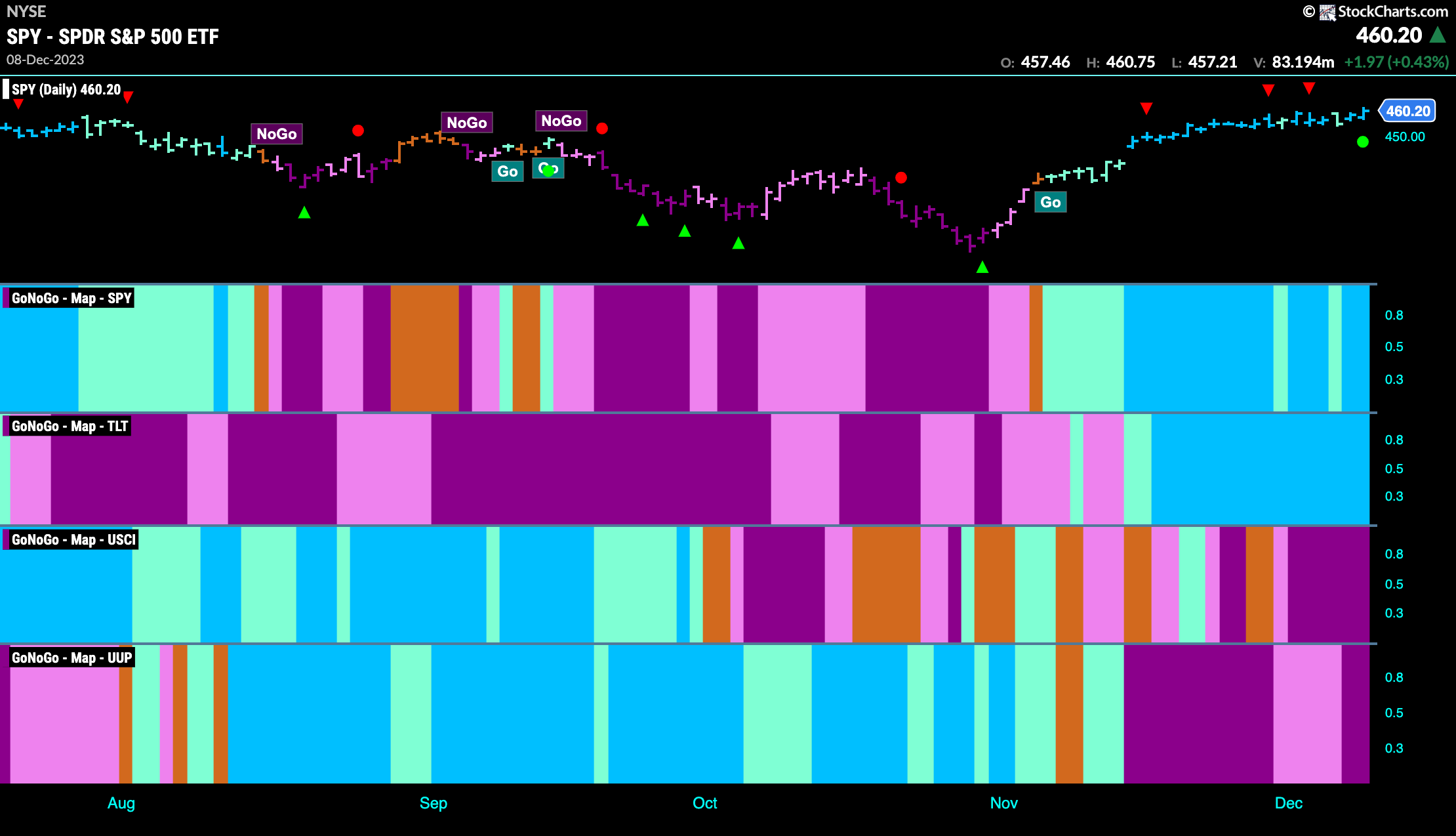Click the Oct label on the time axis
The image size is (1456, 836).
(705, 803)
